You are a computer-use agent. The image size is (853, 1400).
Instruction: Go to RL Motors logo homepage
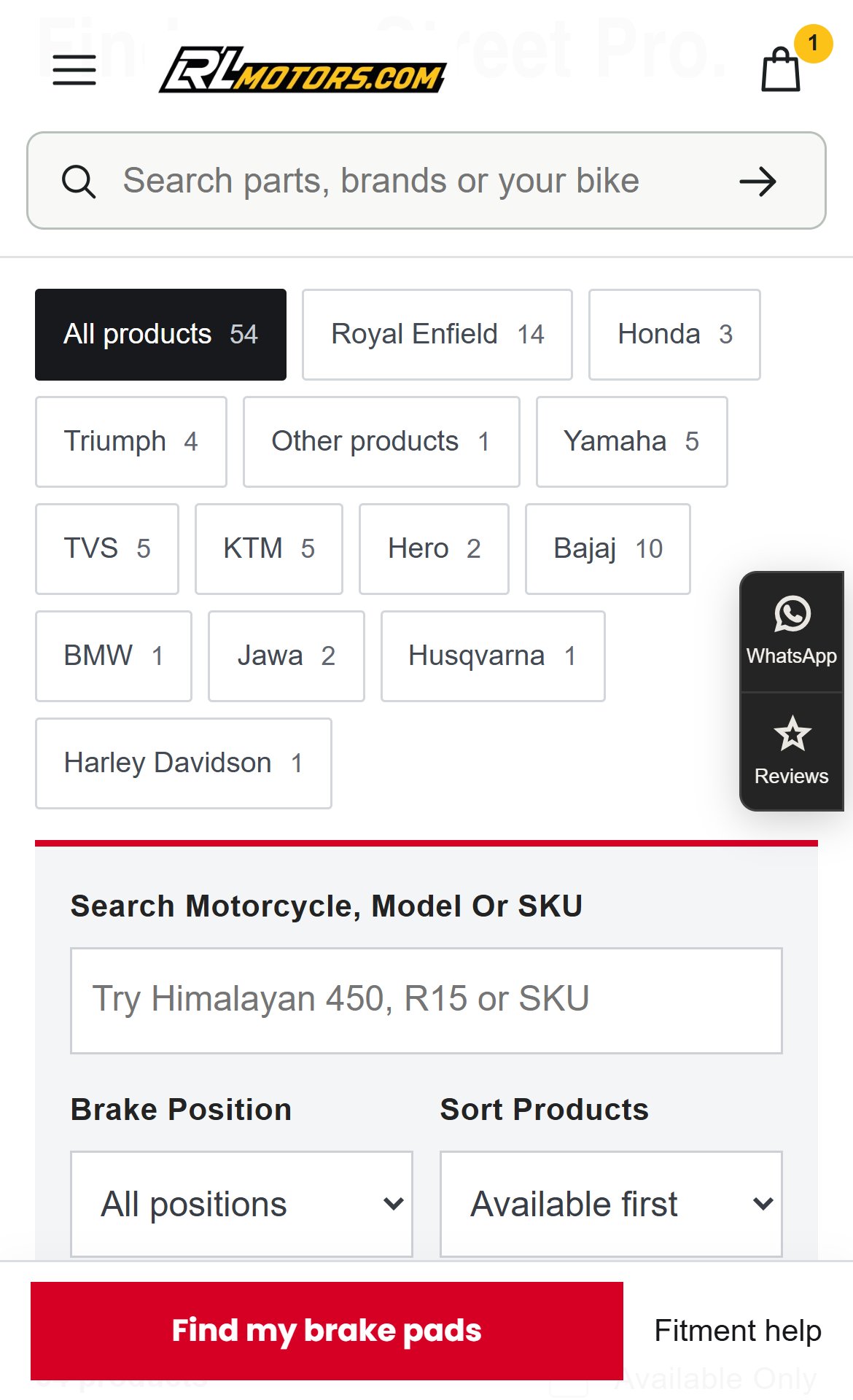[303, 70]
